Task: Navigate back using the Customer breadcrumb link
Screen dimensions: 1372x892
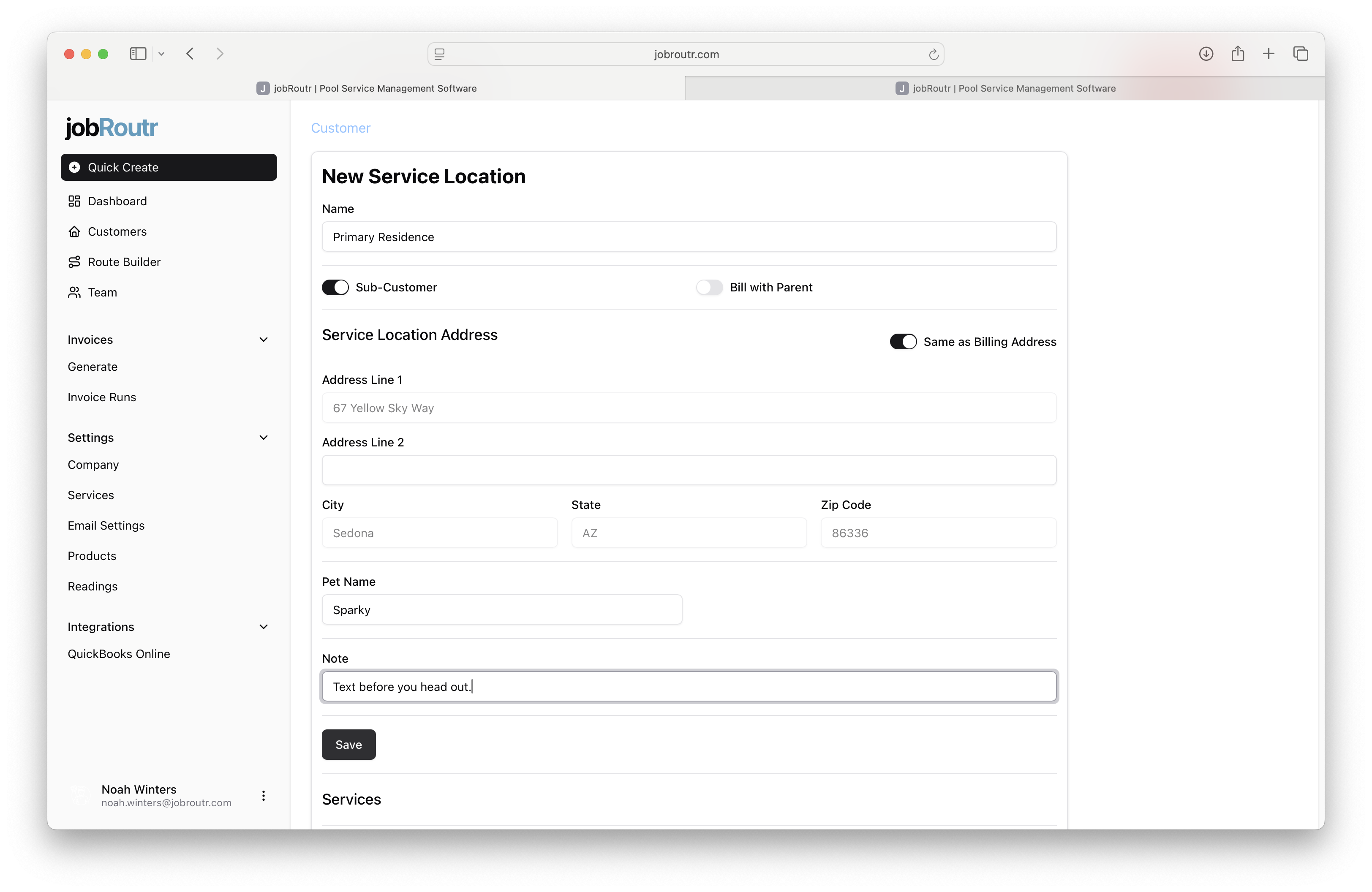Action: click(340, 128)
